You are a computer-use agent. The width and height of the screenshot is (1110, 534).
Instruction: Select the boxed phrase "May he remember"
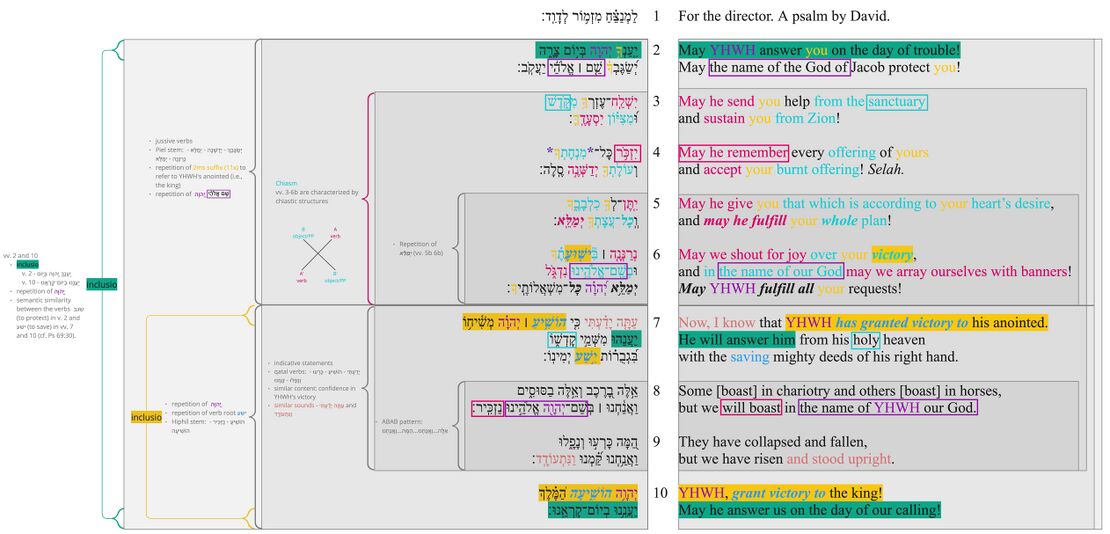733,153
